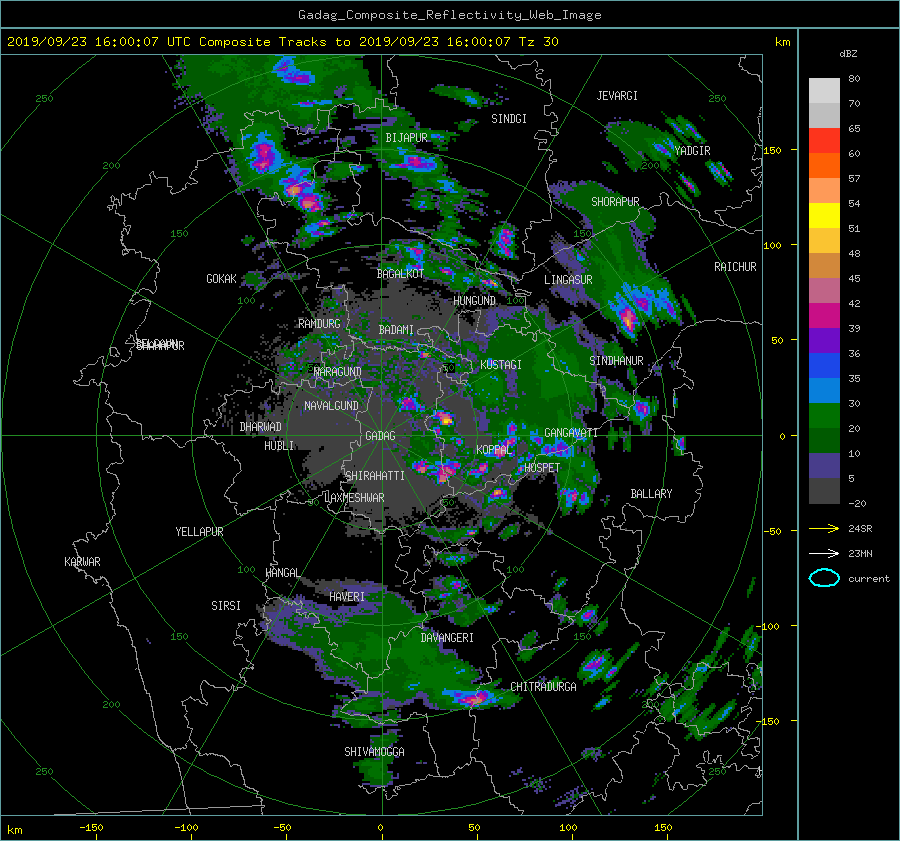Click the 80 dBZ value in legend

(854, 79)
